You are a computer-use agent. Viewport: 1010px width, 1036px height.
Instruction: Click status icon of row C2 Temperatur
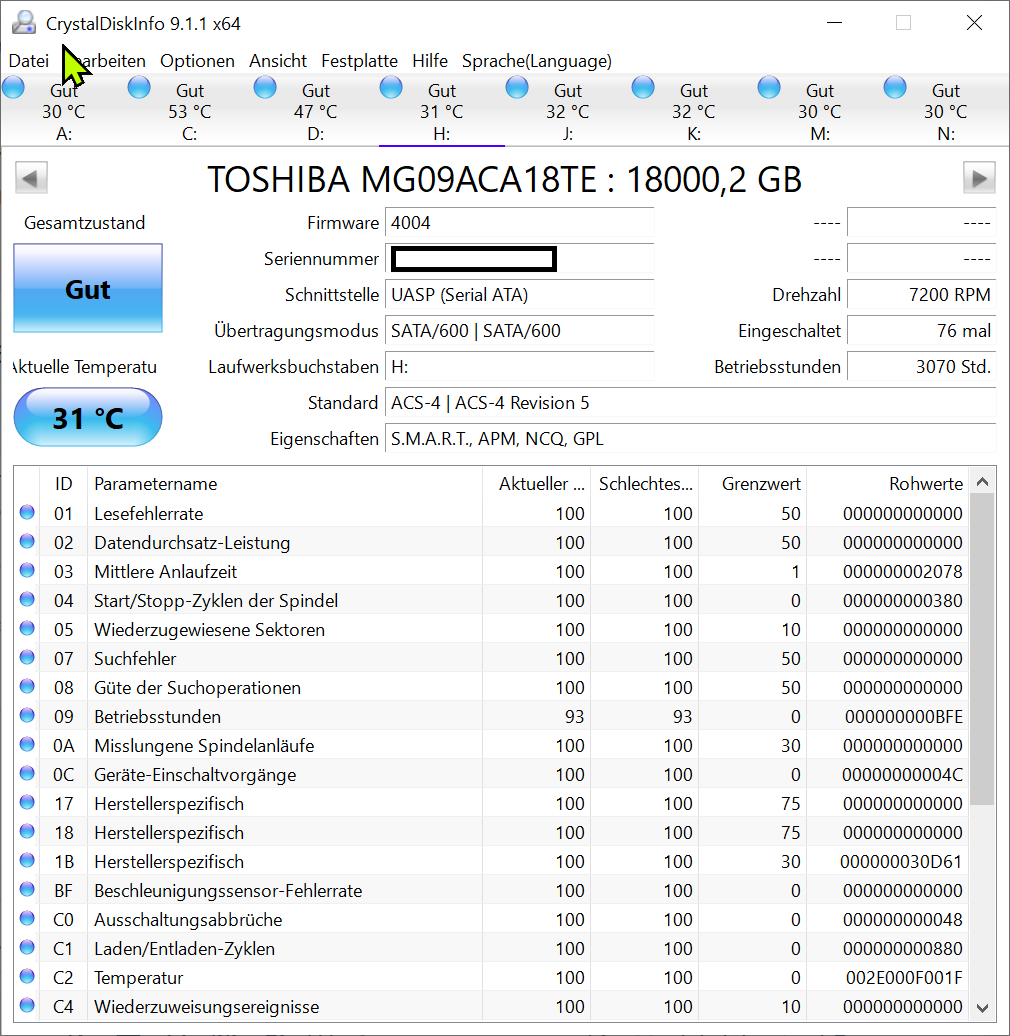pyautogui.click(x=27, y=976)
